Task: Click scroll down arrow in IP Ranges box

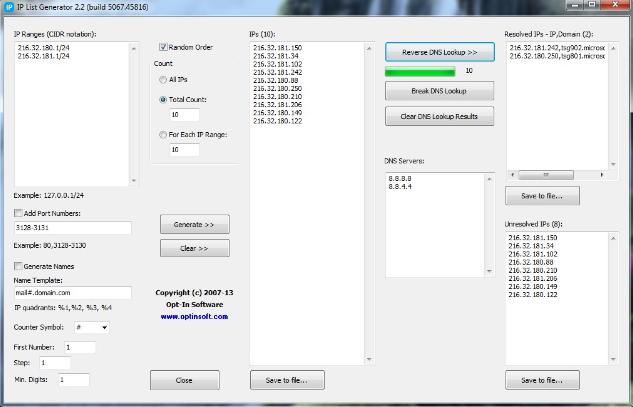Action: pos(134,180)
